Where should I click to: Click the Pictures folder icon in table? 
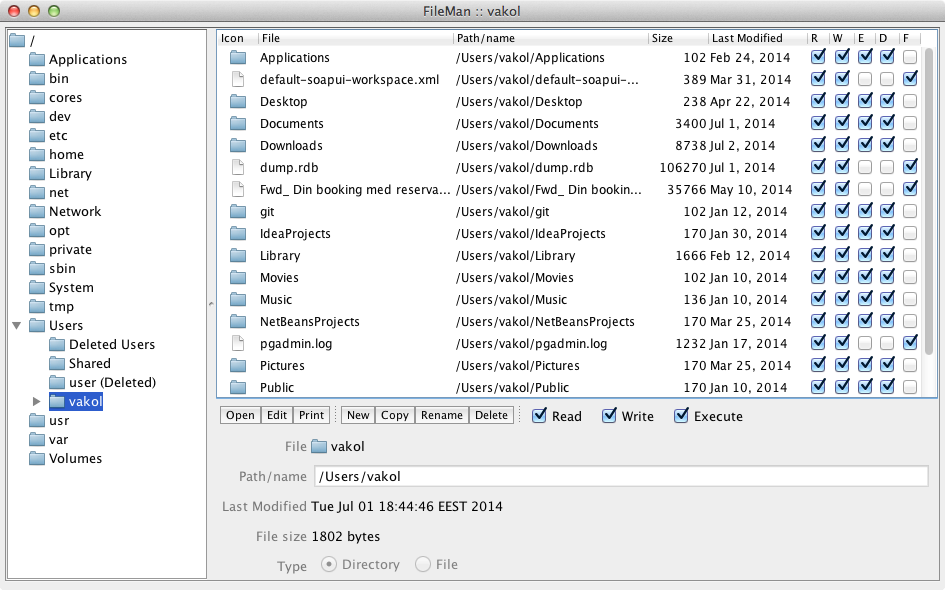(238, 366)
